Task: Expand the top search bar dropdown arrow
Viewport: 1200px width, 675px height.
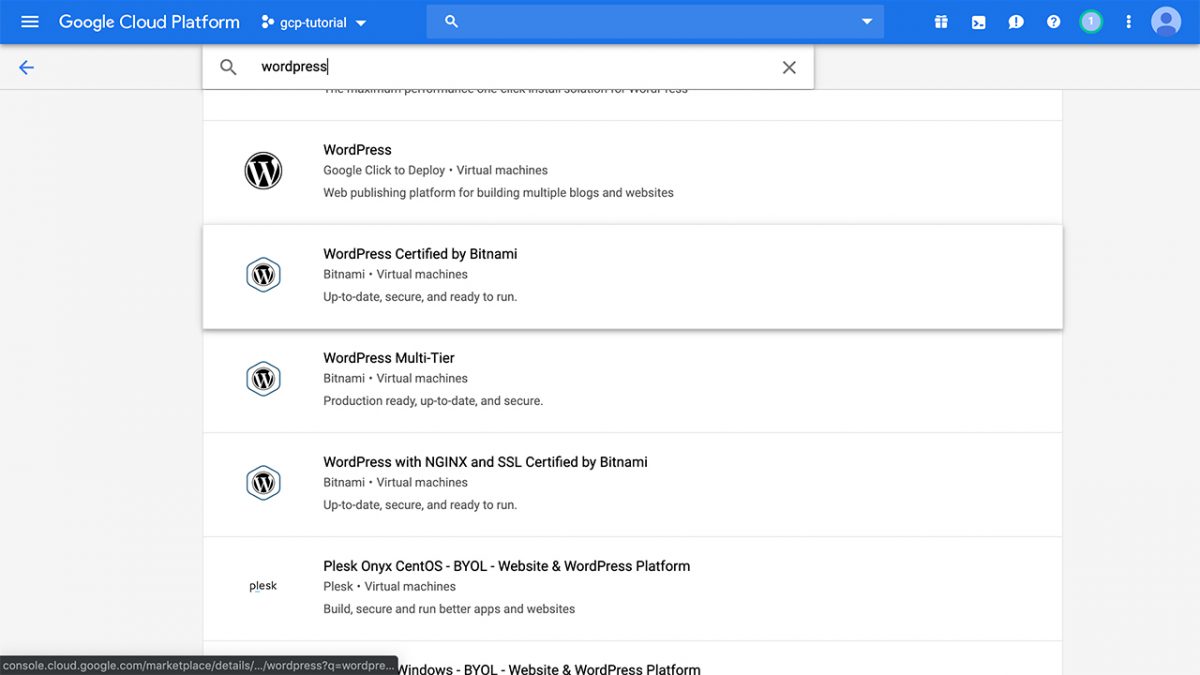Action: [866, 21]
